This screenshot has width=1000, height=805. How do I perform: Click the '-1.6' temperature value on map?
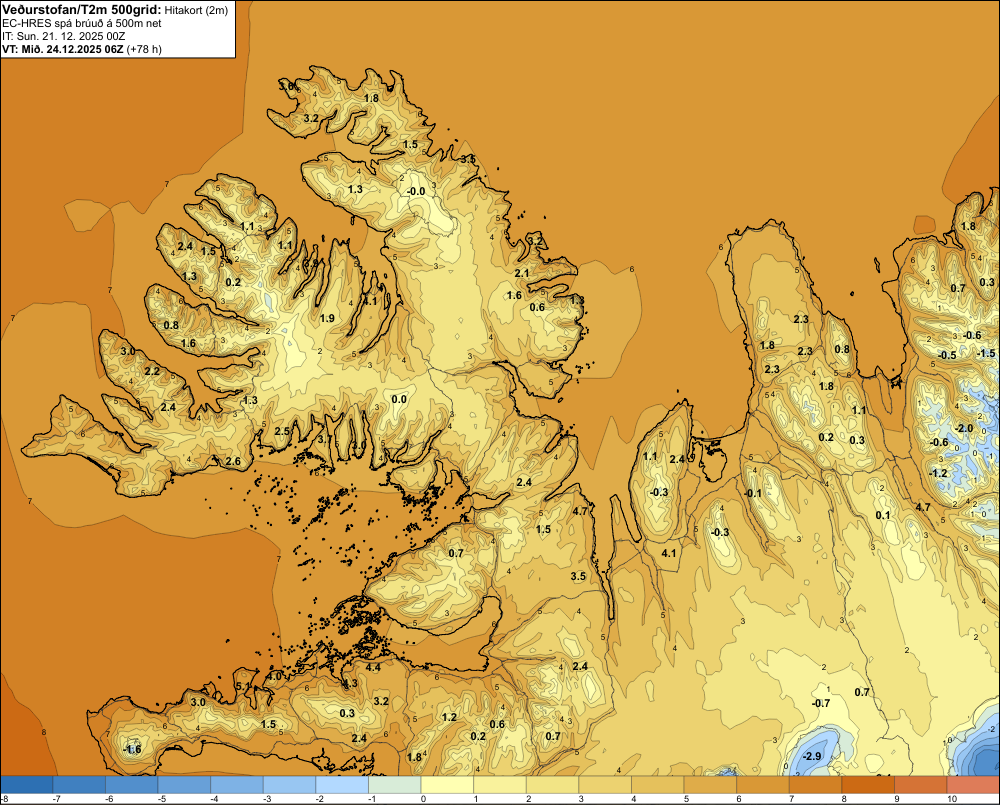131,749
